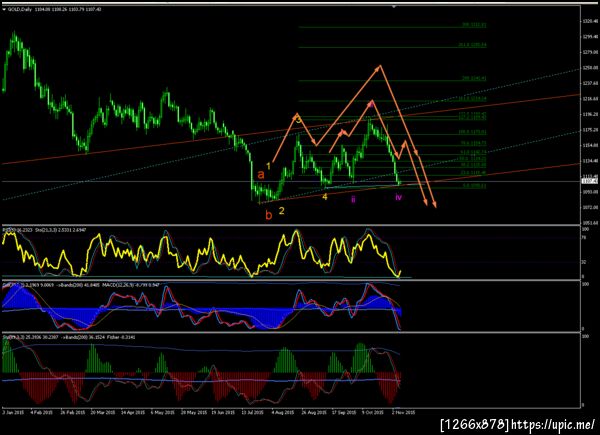Screen dimensions: 600x435
Task: Click the Sto(89,3,3) Fisher indicator label
Action: [69, 337]
